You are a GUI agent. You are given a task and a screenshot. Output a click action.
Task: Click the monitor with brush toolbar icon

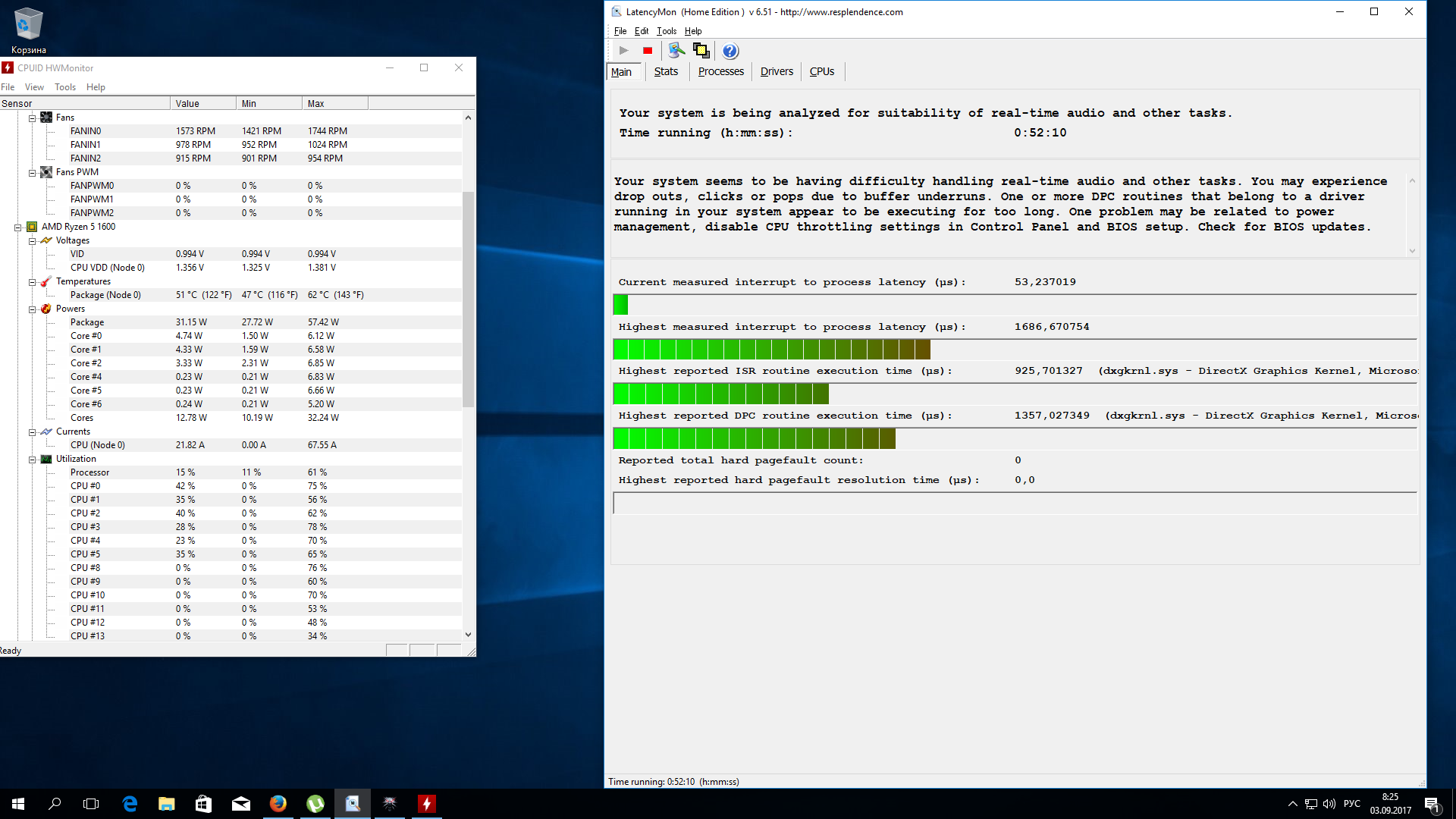tap(676, 51)
